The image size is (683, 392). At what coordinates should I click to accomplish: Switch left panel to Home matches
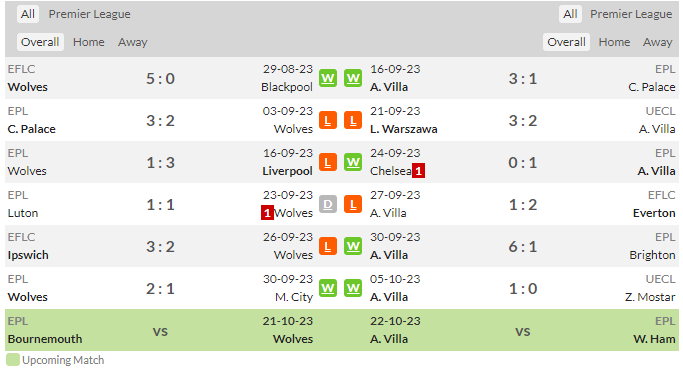(88, 42)
